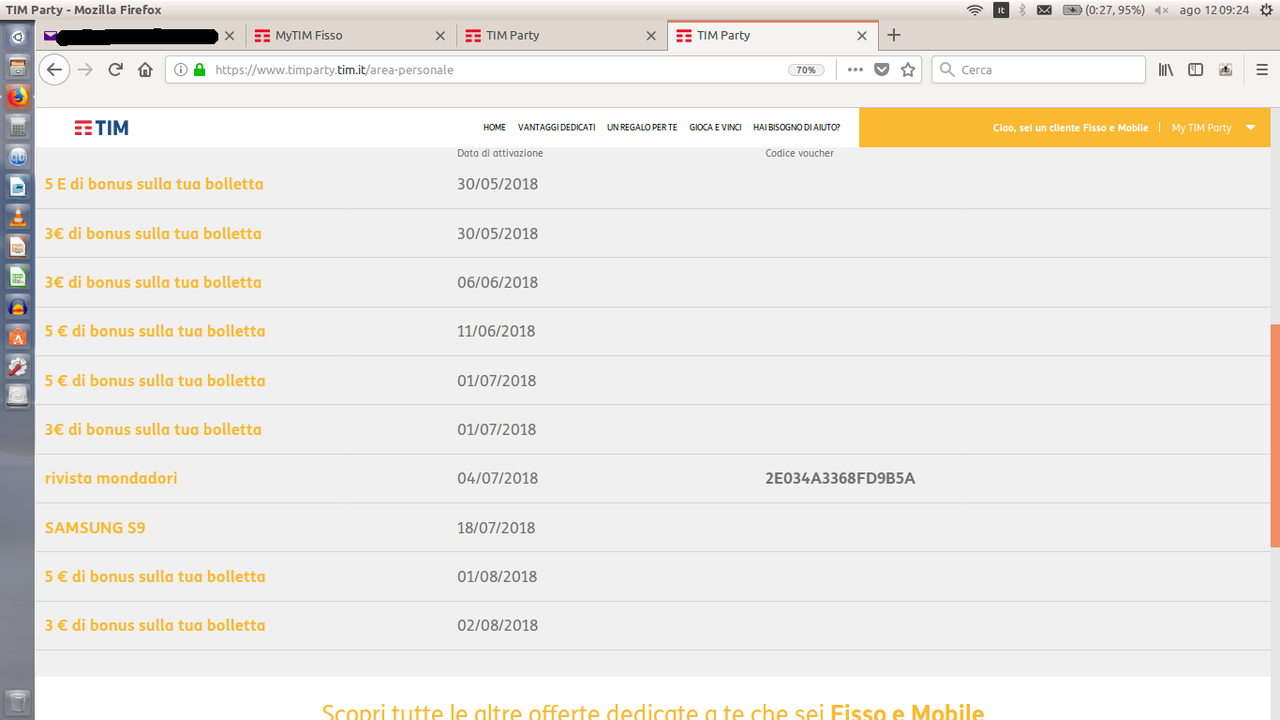The height and width of the screenshot is (720, 1280).
Task: Open the keyboard layout 'It' indicator
Action: tap(1001, 10)
